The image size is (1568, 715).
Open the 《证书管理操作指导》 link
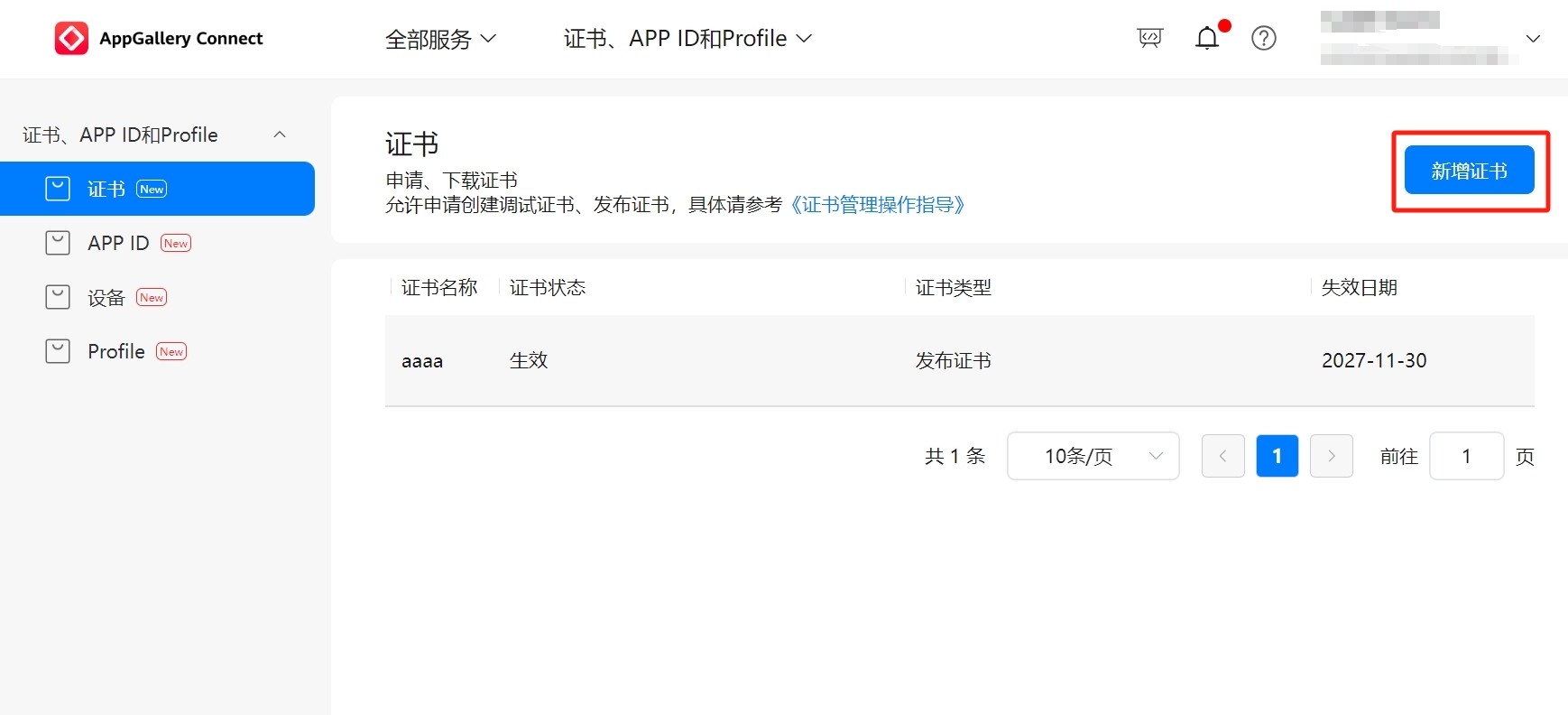[877, 205]
